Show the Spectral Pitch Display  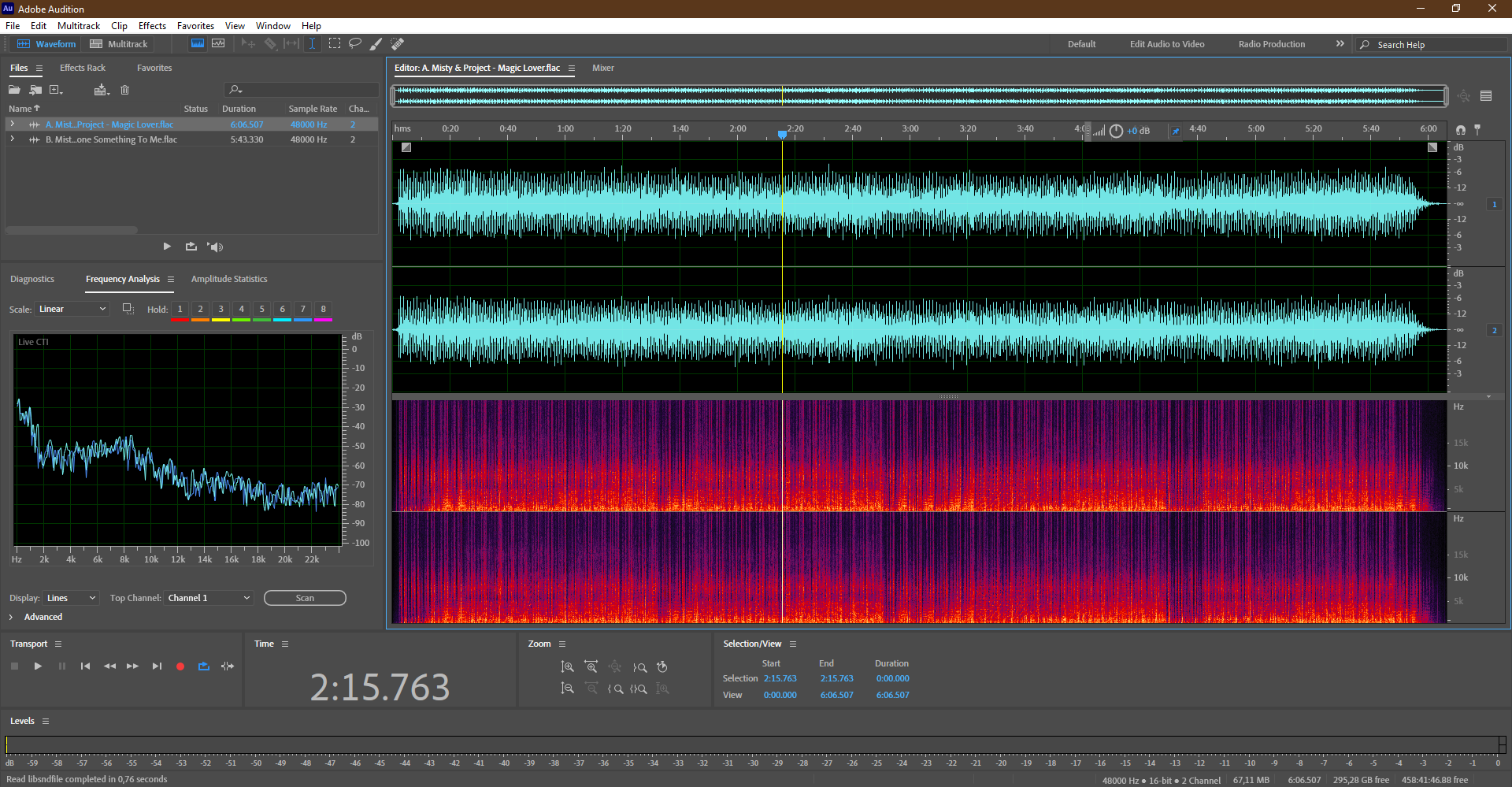[x=218, y=44]
